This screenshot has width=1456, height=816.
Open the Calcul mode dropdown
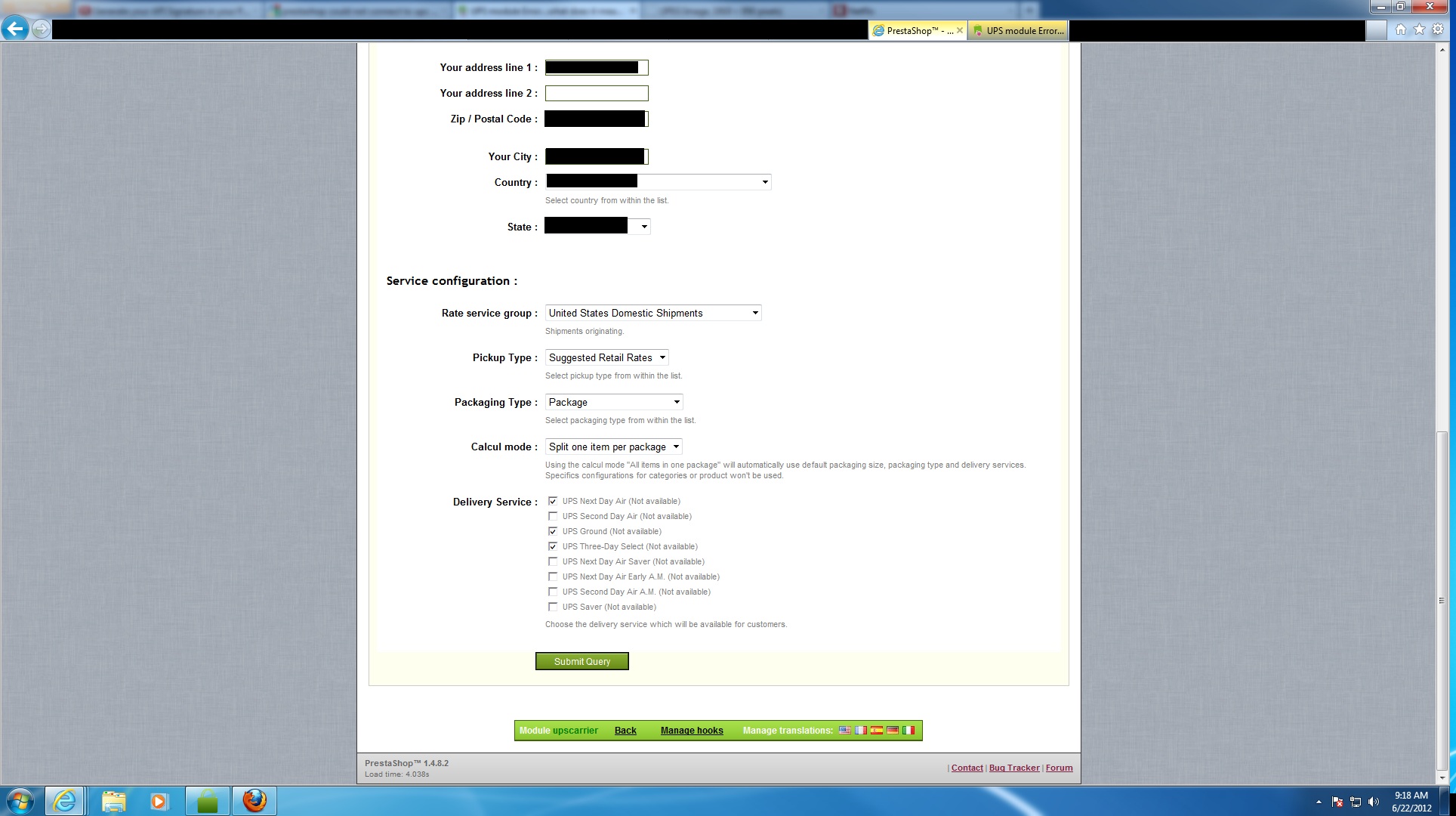point(613,447)
